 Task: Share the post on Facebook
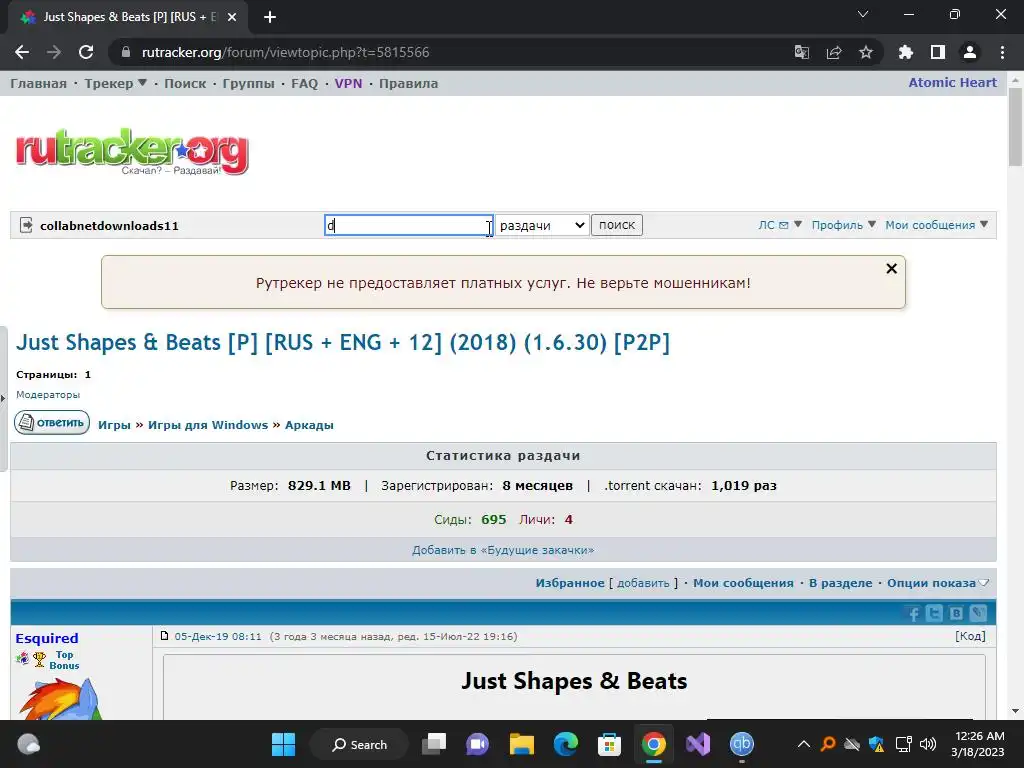[x=913, y=613]
